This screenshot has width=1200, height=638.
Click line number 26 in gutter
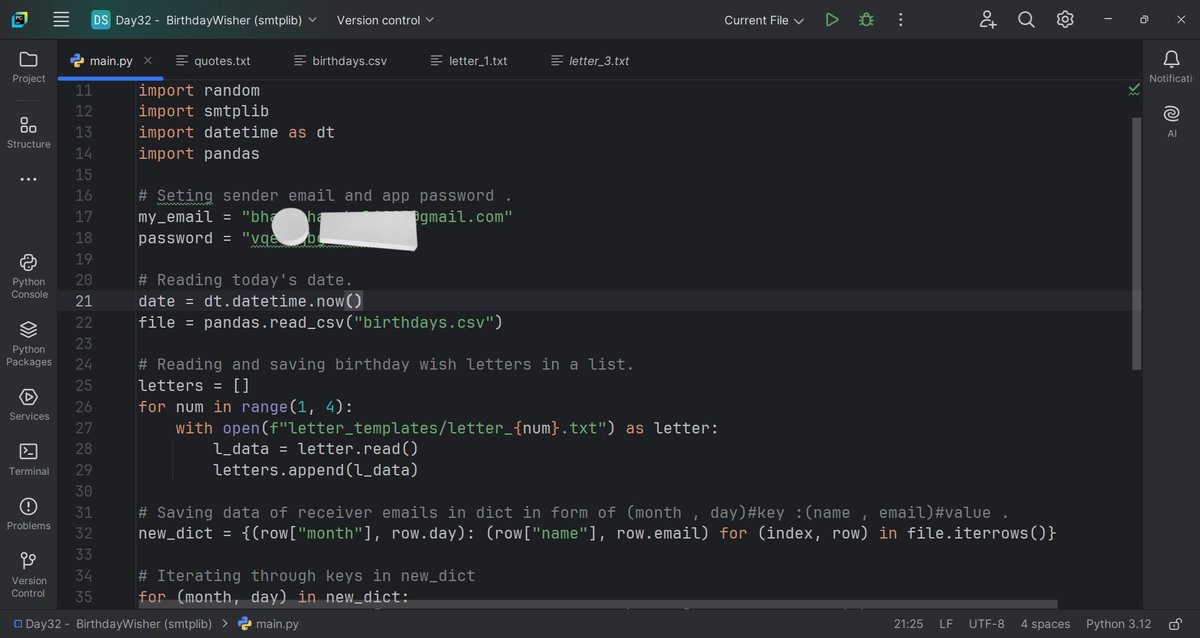point(83,406)
